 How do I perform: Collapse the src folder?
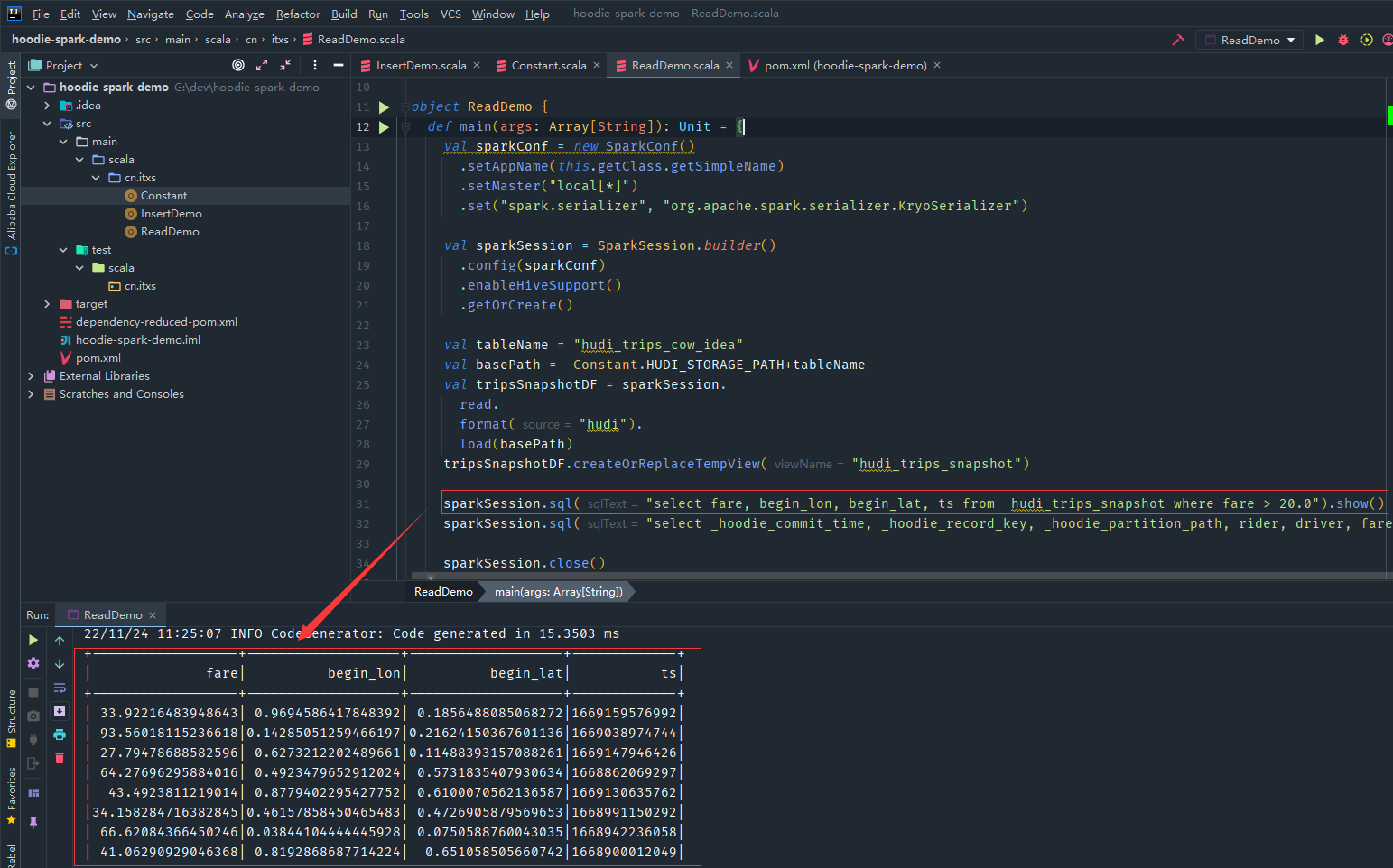(x=47, y=124)
